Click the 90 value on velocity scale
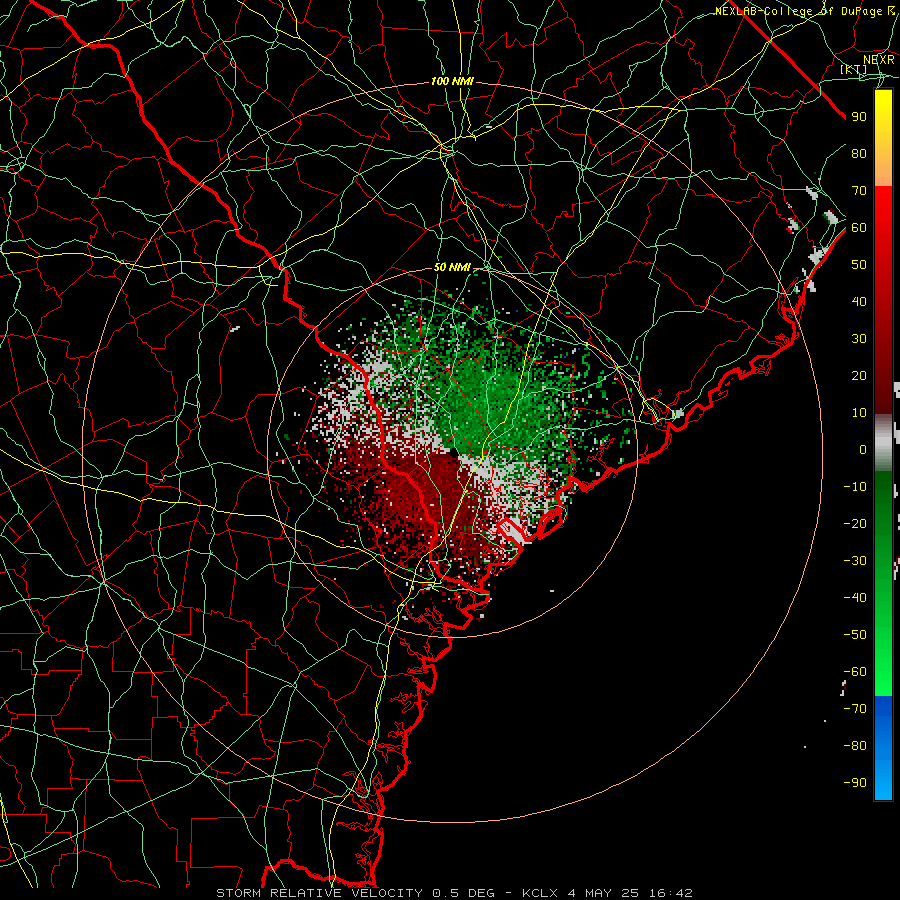The height and width of the screenshot is (900, 900). click(859, 117)
